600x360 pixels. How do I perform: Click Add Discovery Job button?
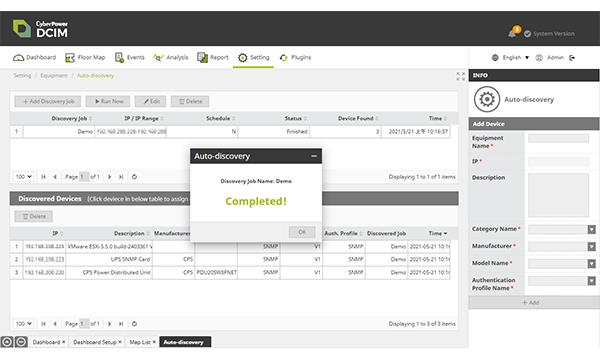48,101
